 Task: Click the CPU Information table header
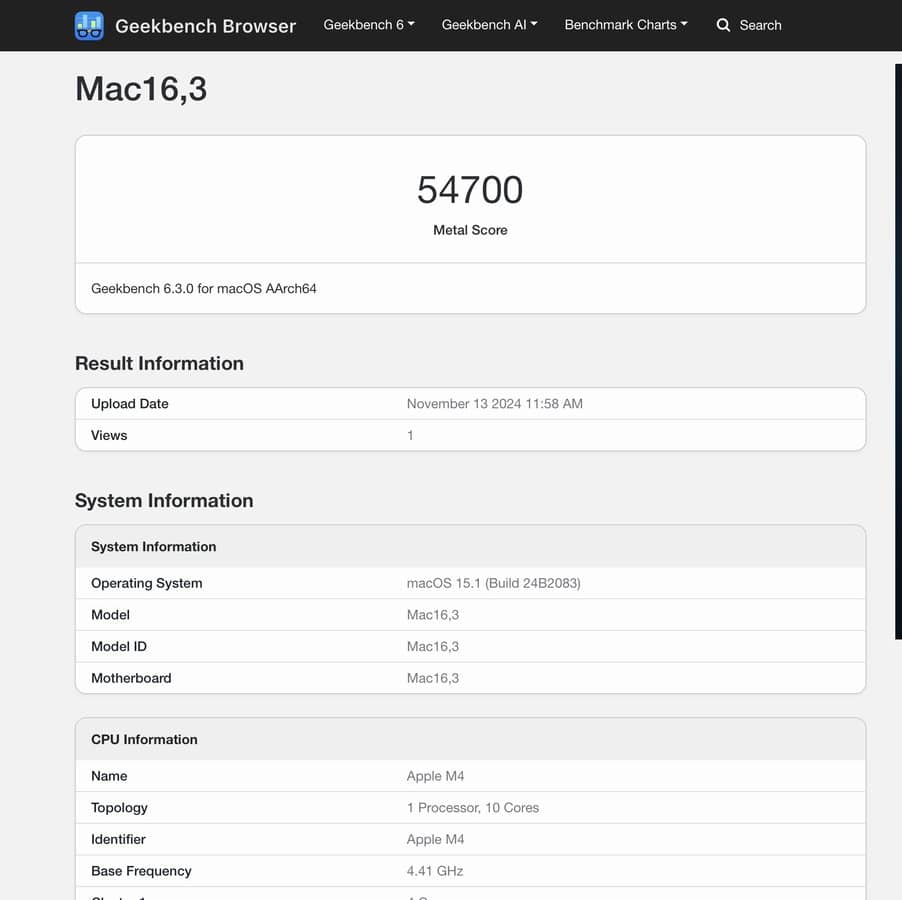pos(144,739)
